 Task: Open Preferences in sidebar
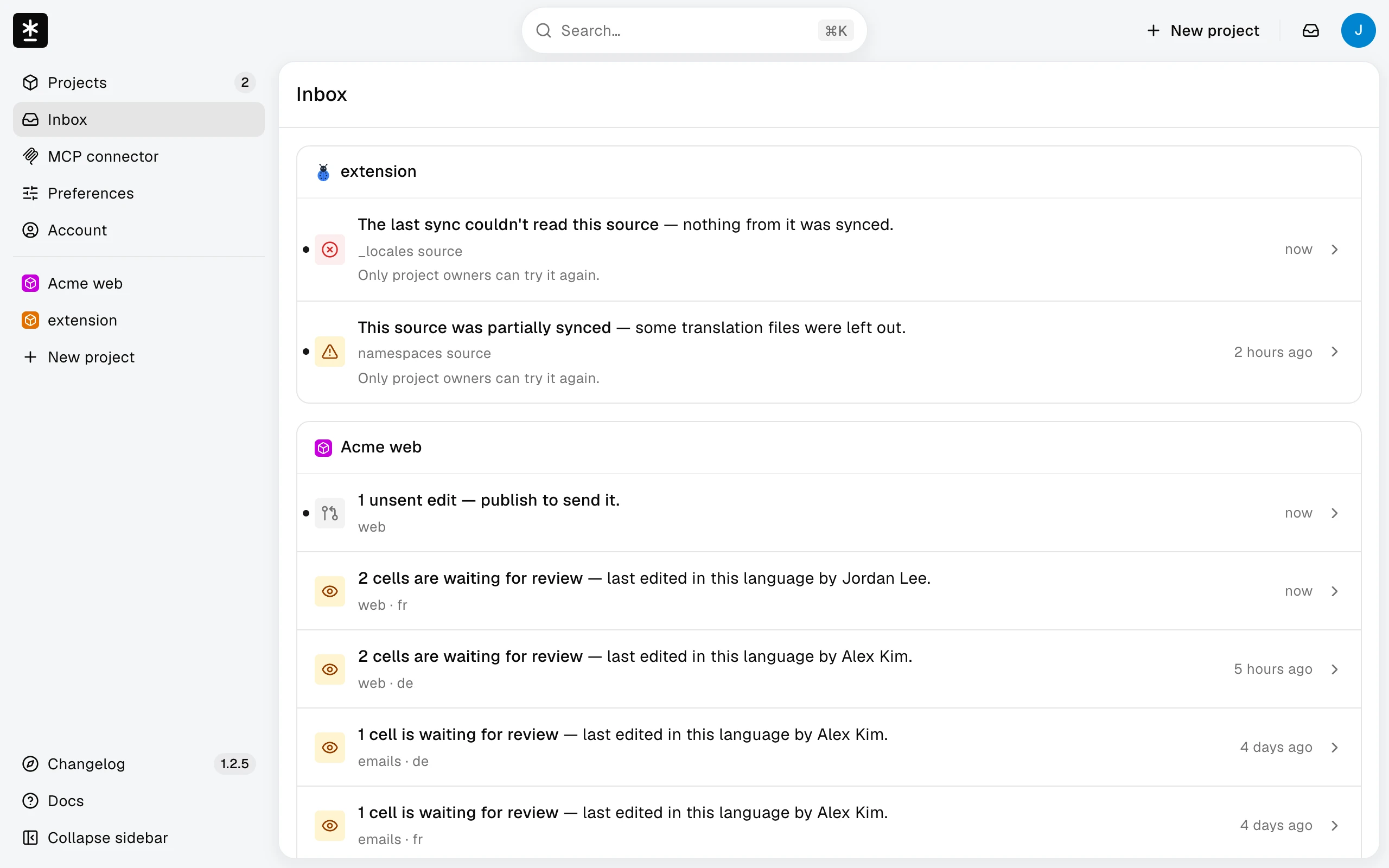[x=138, y=193]
